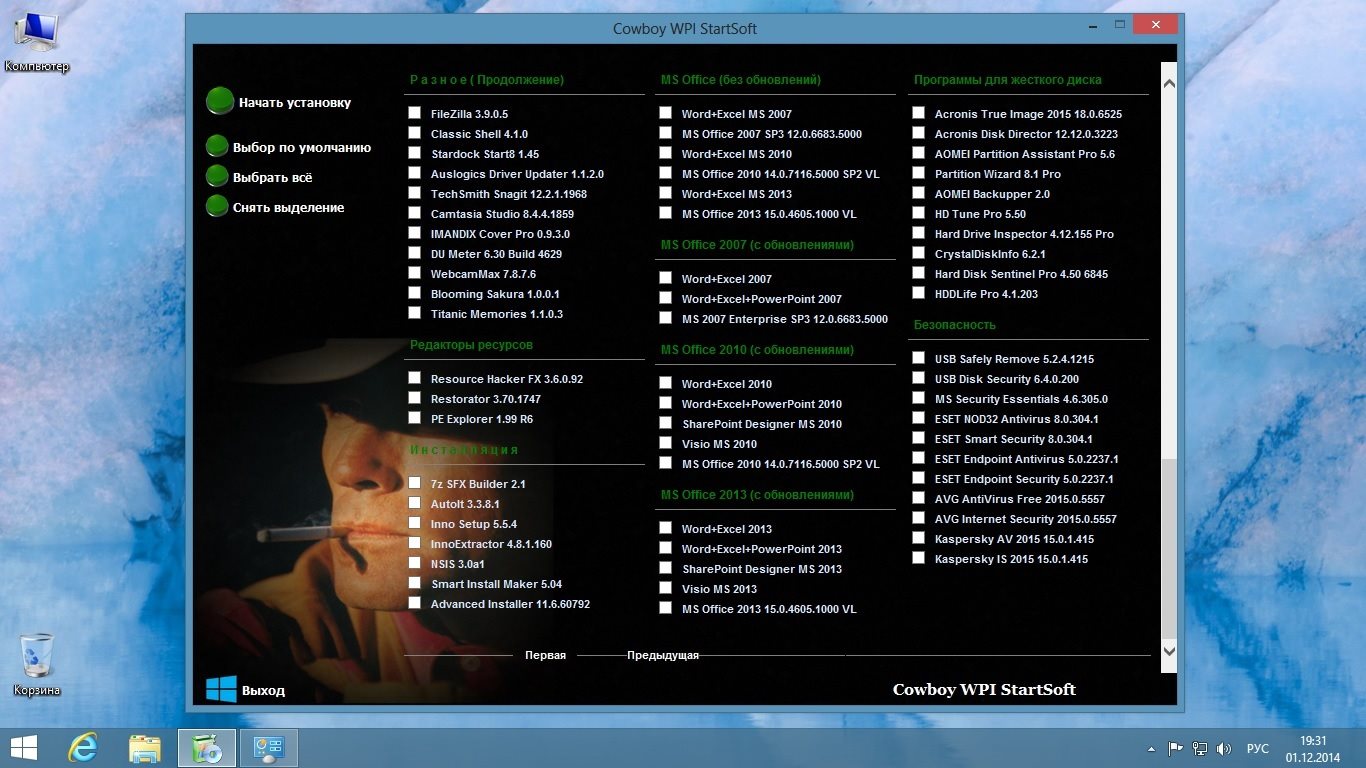Enable MS Office 2013 15.0.4605.1000 VL under без обновлений
This screenshot has height=768, width=1366.
click(665, 213)
